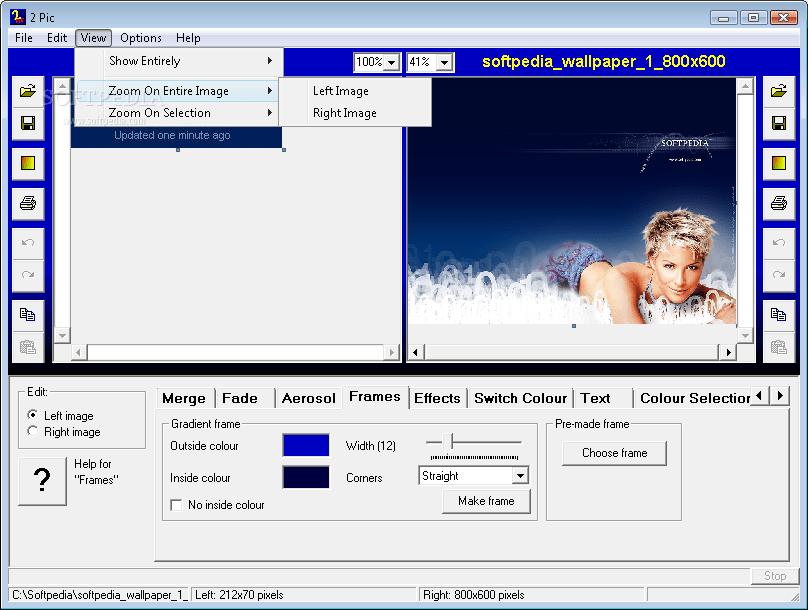
Task: Switch to the Colour Selection tab
Action: click(x=693, y=398)
